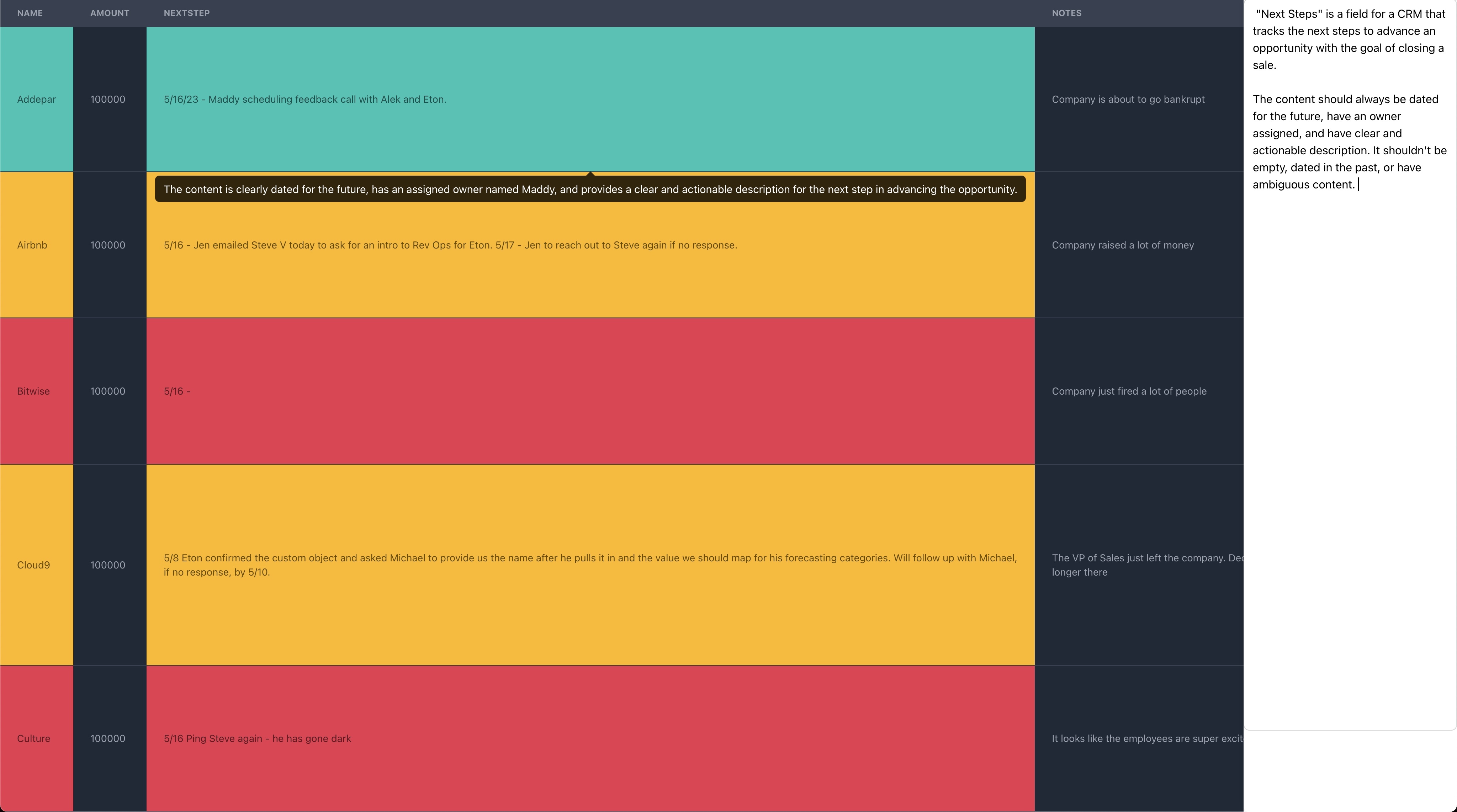
Task: Select the Culture name cell
Action: click(x=33, y=738)
